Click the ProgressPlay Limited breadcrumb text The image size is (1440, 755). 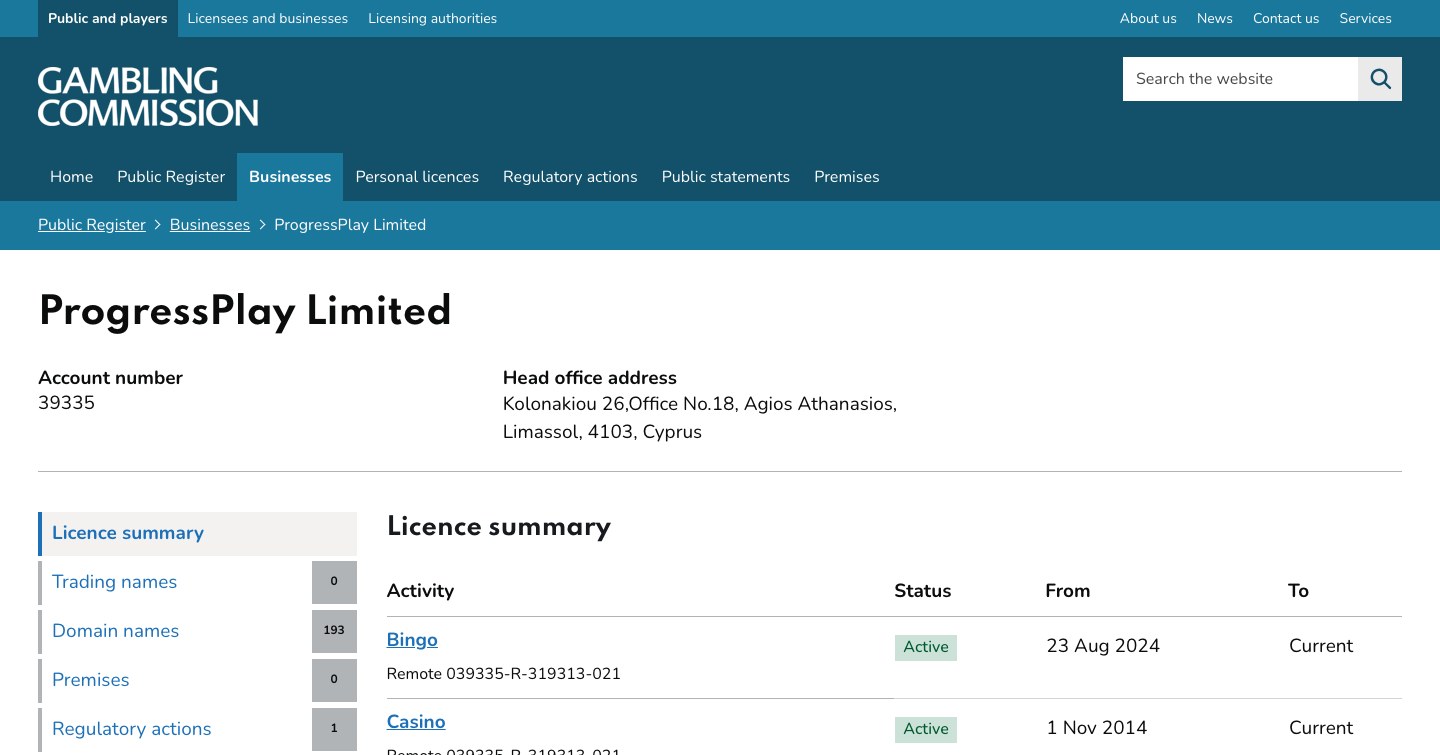click(x=350, y=225)
